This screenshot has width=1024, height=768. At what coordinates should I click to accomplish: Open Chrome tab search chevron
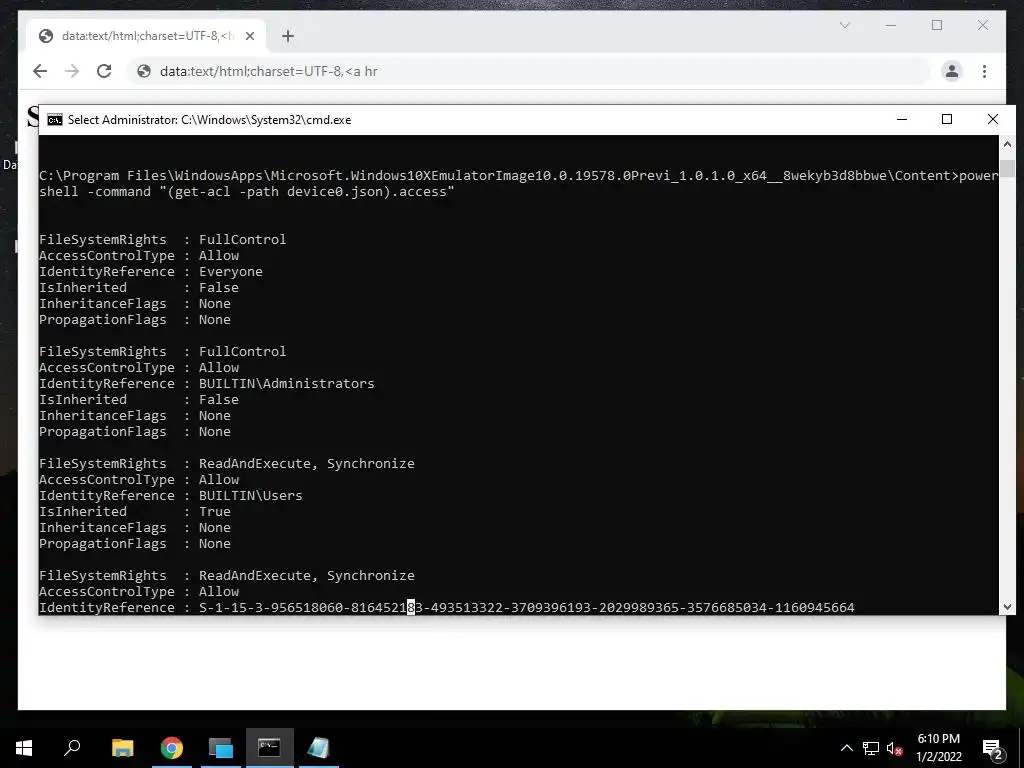click(844, 25)
